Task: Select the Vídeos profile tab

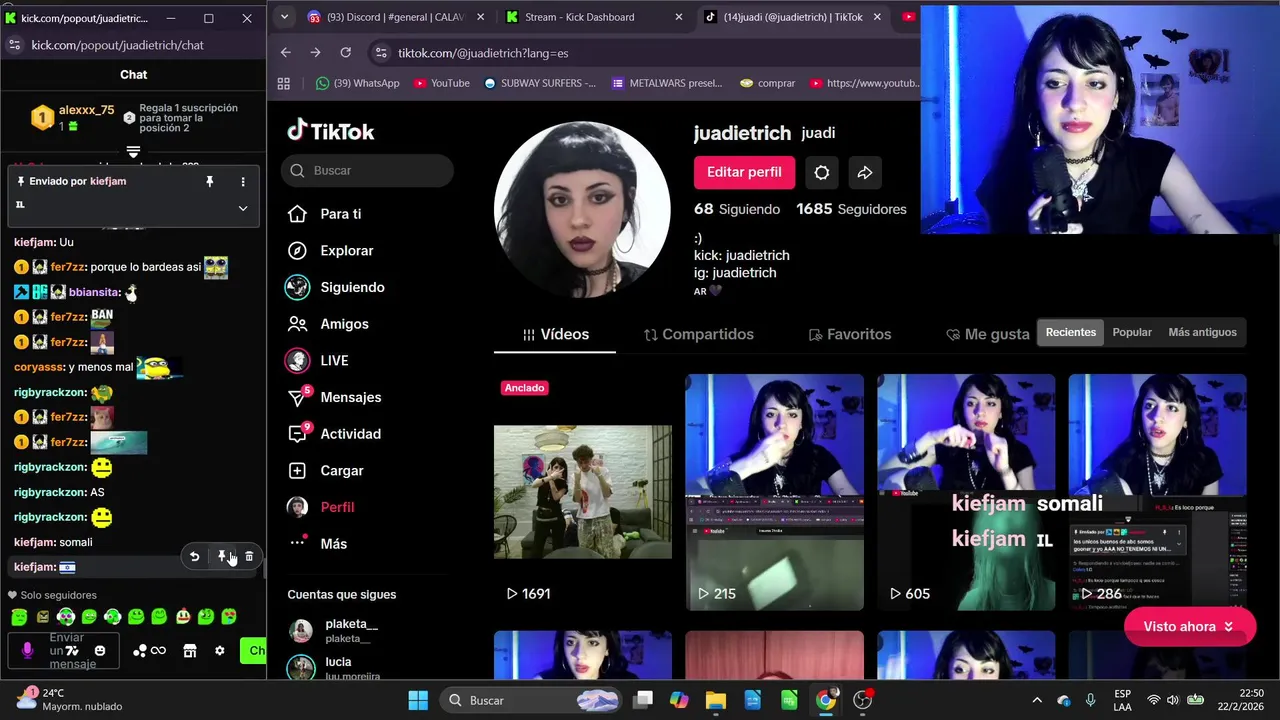Action: [x=555, y=335]
